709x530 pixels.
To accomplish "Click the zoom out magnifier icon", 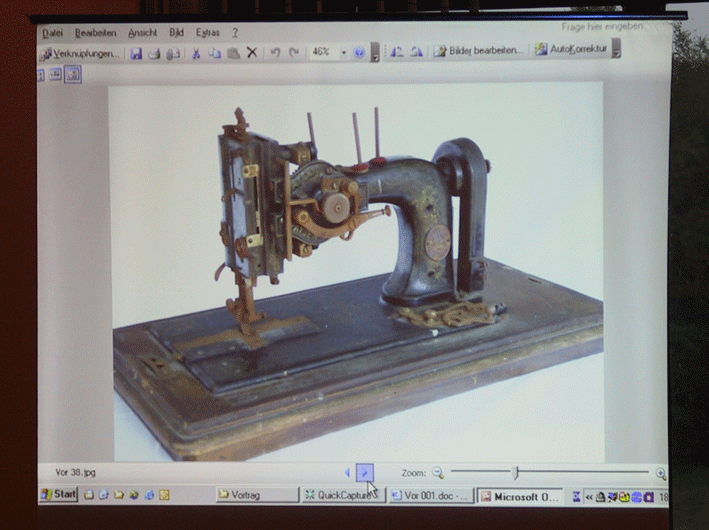I will (438, 473).
